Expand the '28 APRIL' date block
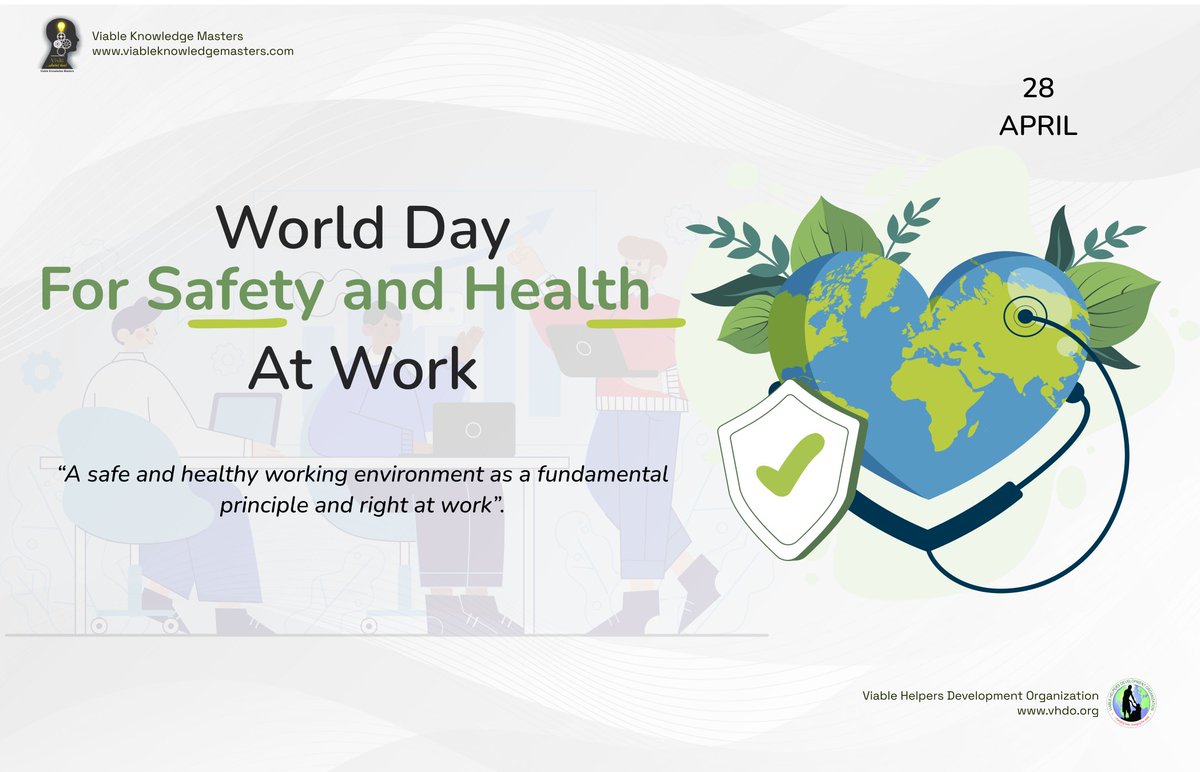This screenshot has height=772, width=1200. pos(1038,107)
